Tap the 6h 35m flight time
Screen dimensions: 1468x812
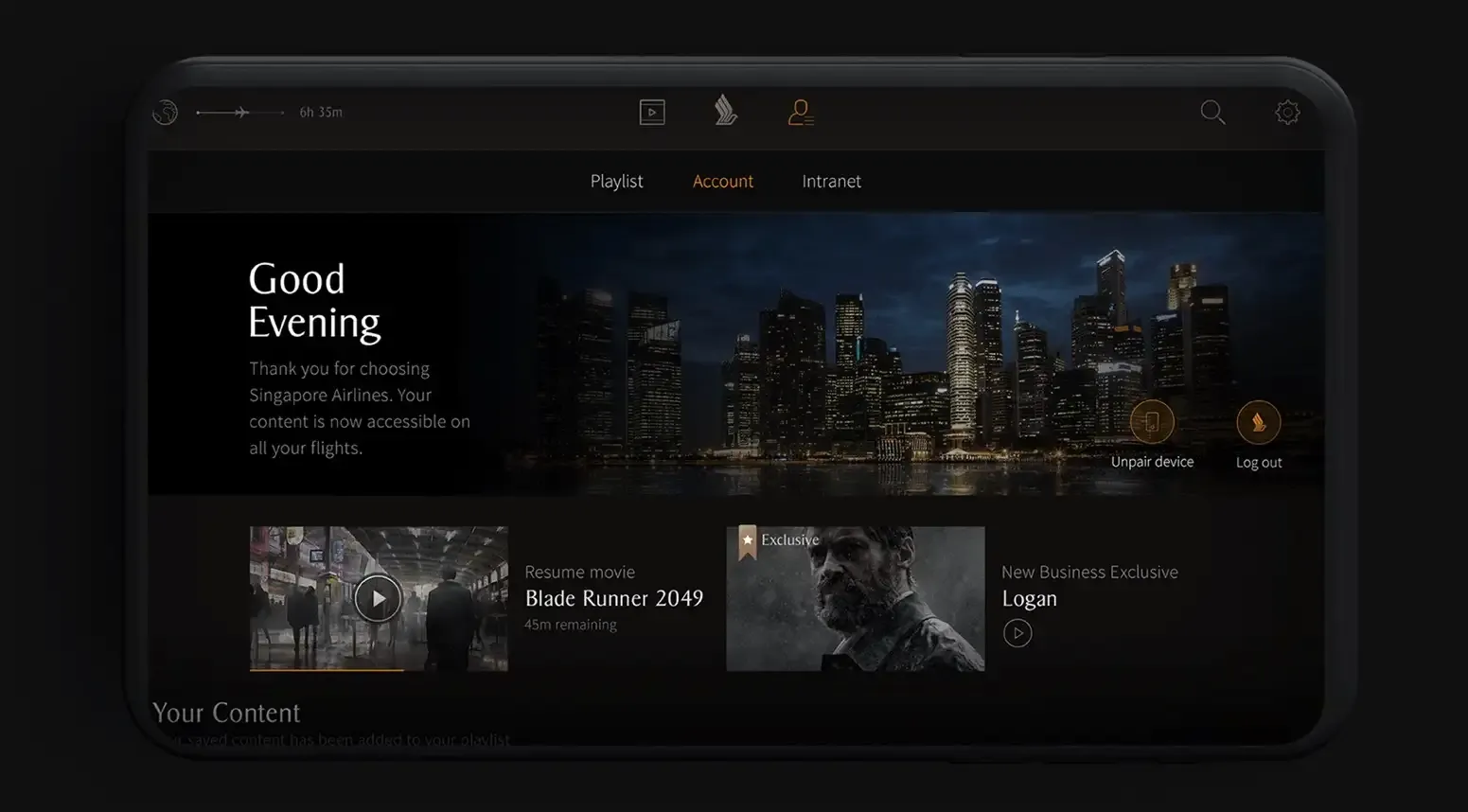click(321, 113)
